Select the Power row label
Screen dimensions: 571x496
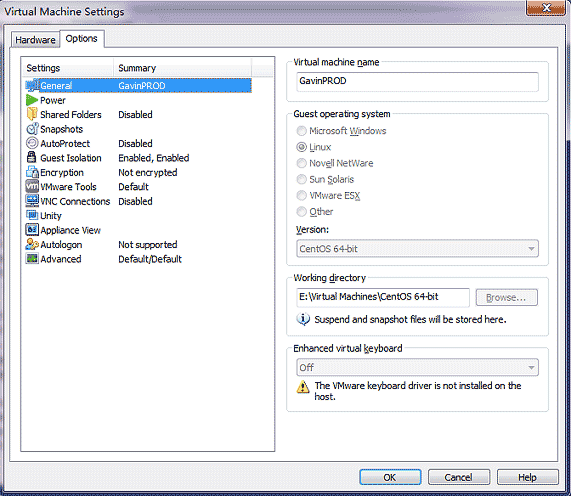coord(53,101)
